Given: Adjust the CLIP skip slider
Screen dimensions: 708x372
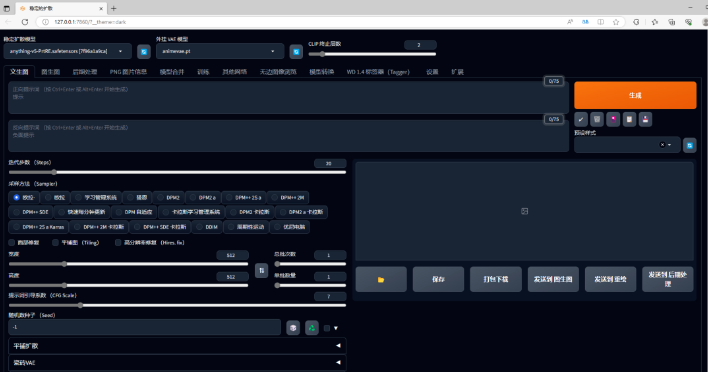Looking at the screenshot, I should tap(372, 54).
